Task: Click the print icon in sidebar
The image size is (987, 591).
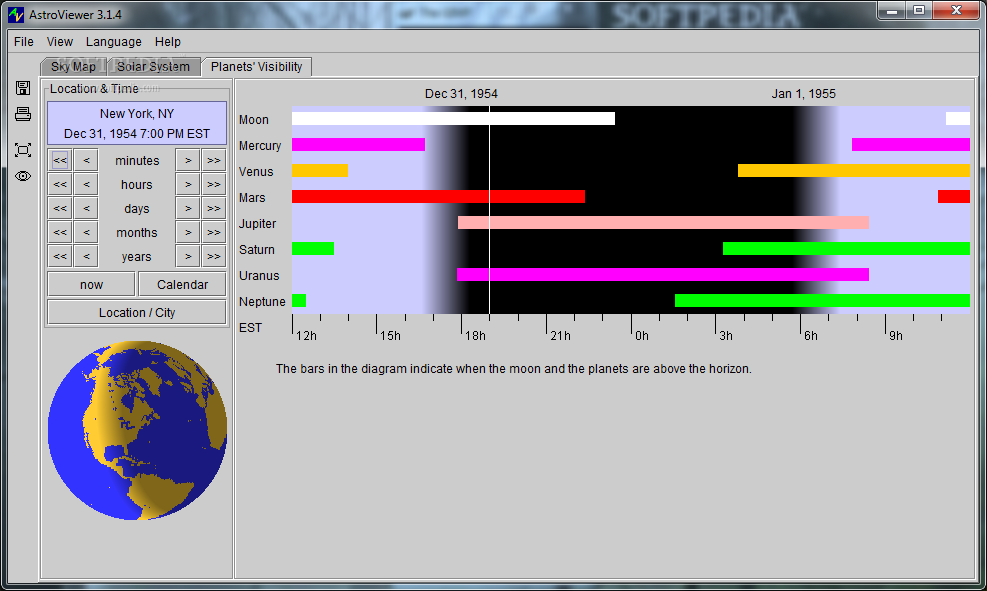Action: click(23, 114)
